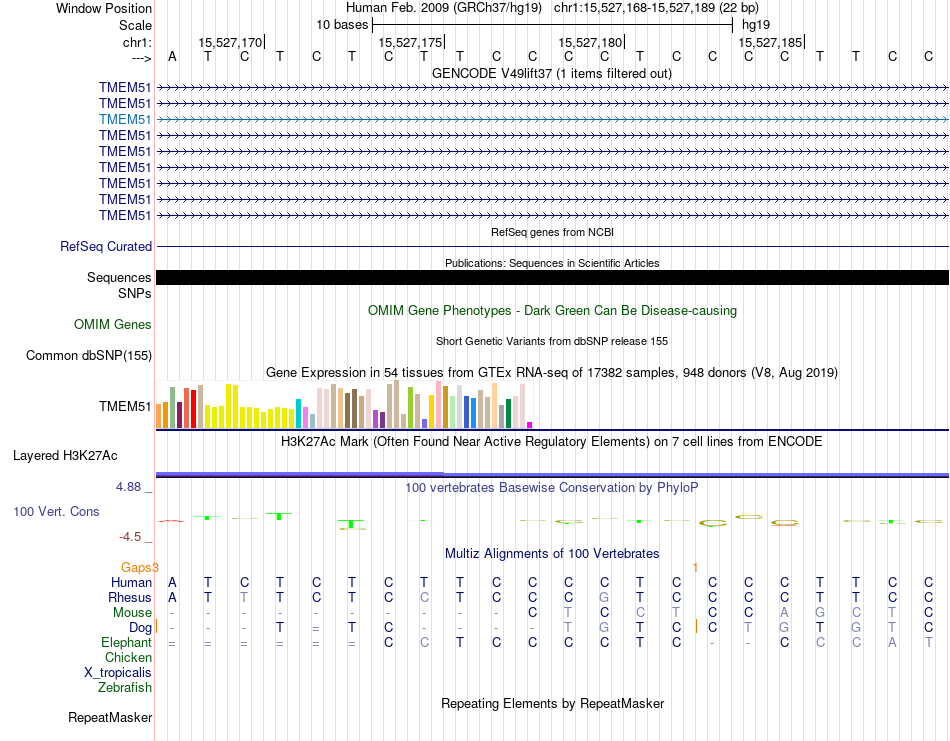Open 100 vertebrates Basewise Conservation by PhyloP title
The height and width of the screenshot is (741, 950).
point(552,488)
